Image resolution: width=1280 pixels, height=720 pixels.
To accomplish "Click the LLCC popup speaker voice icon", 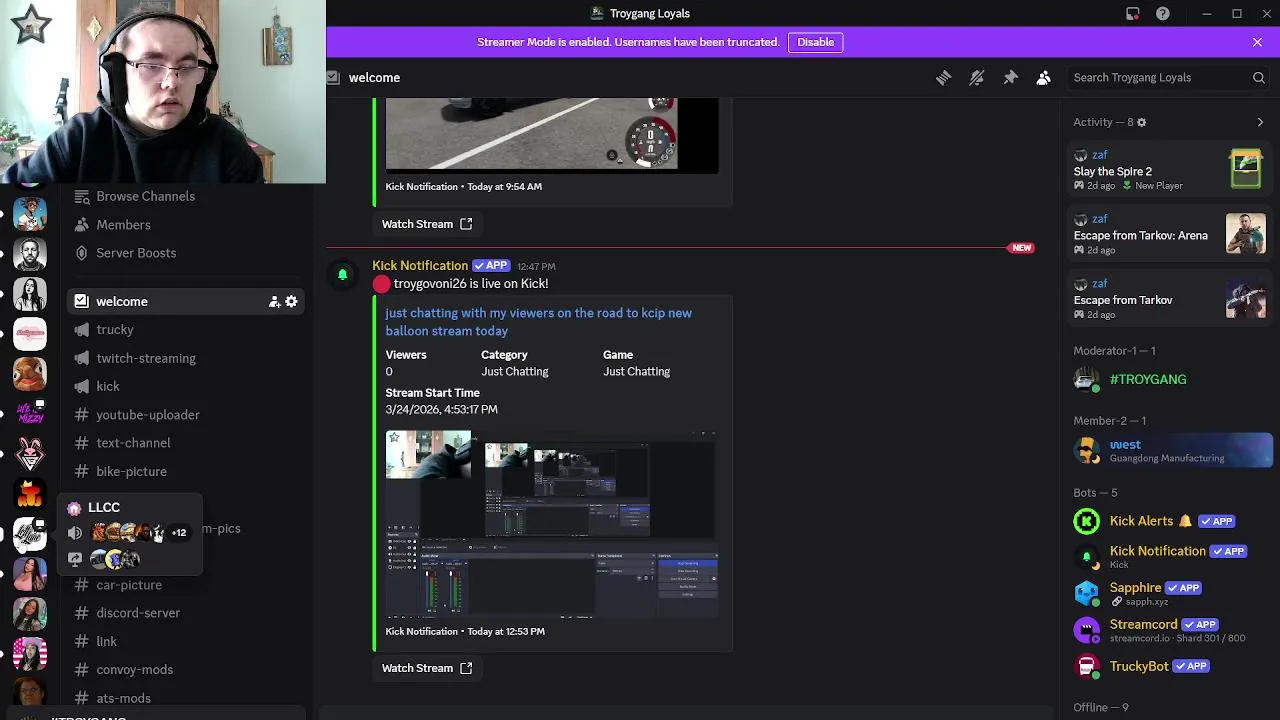I will (75, 533).
